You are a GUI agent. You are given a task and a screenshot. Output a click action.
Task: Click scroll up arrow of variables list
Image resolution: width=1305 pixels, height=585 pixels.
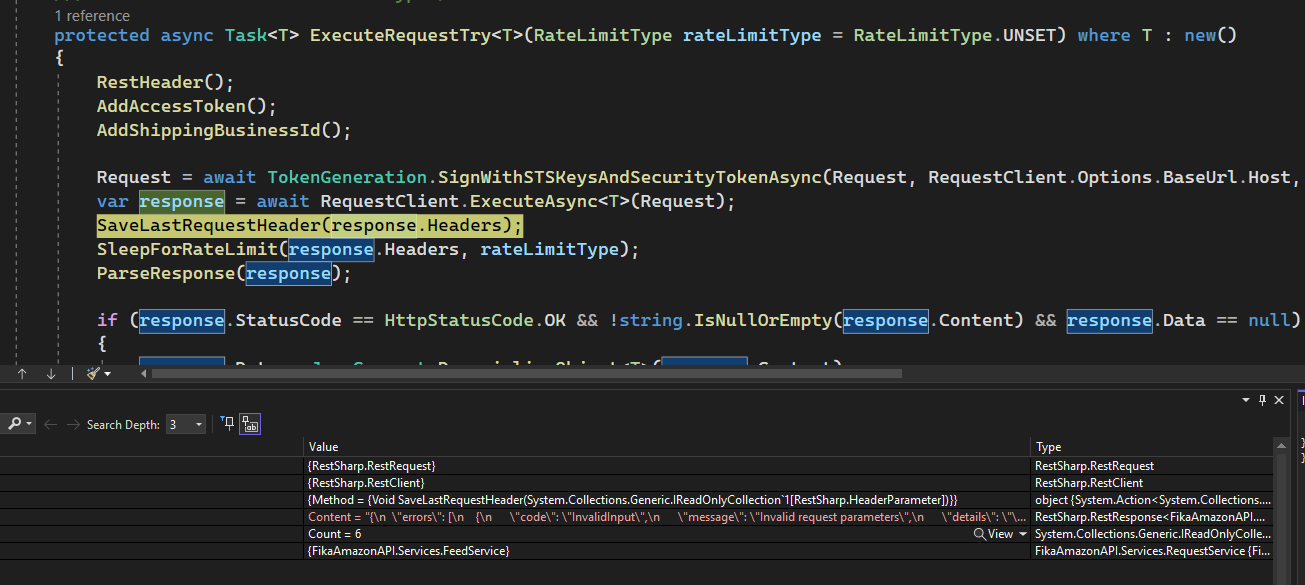[1283, 446]
